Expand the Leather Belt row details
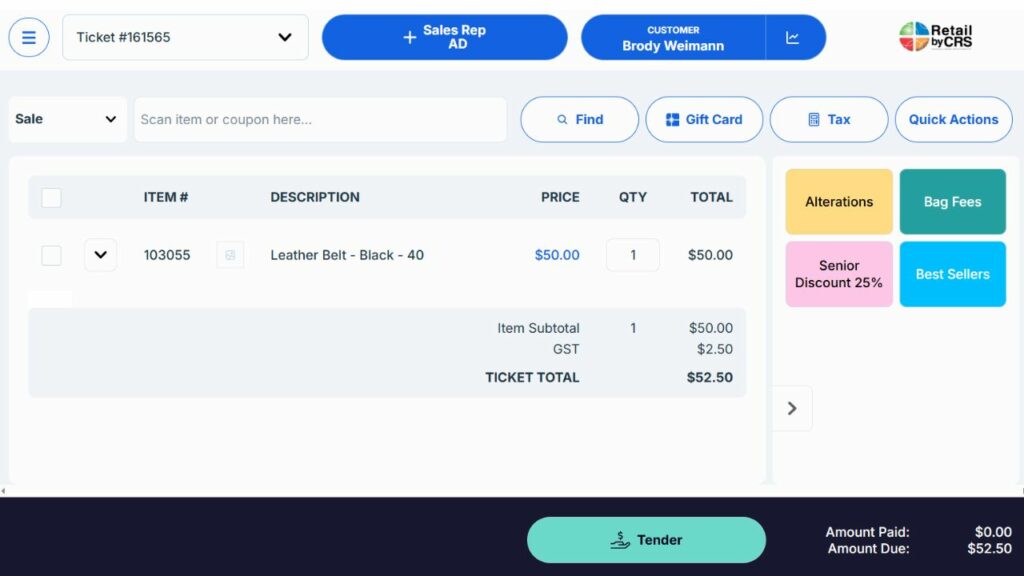Viewport: 1024px width, 576px height. [100, 255]
